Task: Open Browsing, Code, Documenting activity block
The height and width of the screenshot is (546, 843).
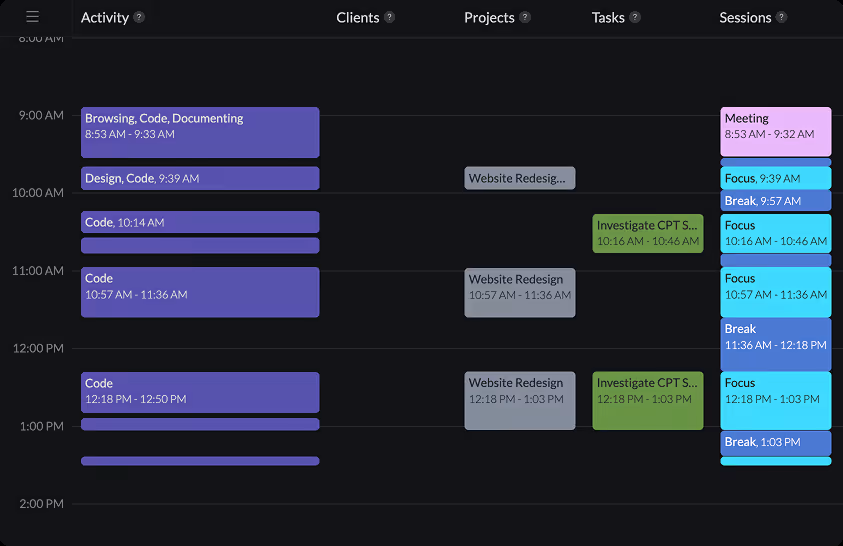Action: point(200,132)
